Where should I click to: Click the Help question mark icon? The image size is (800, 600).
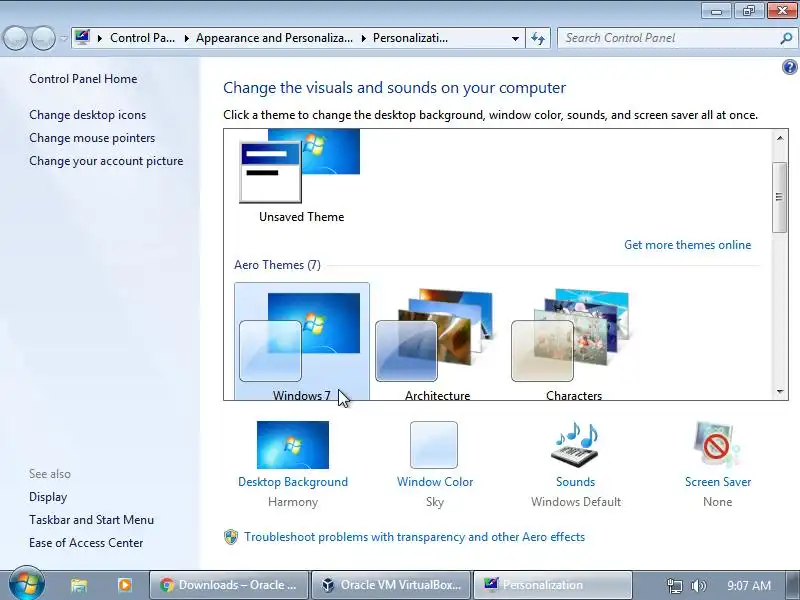(789, 67)
